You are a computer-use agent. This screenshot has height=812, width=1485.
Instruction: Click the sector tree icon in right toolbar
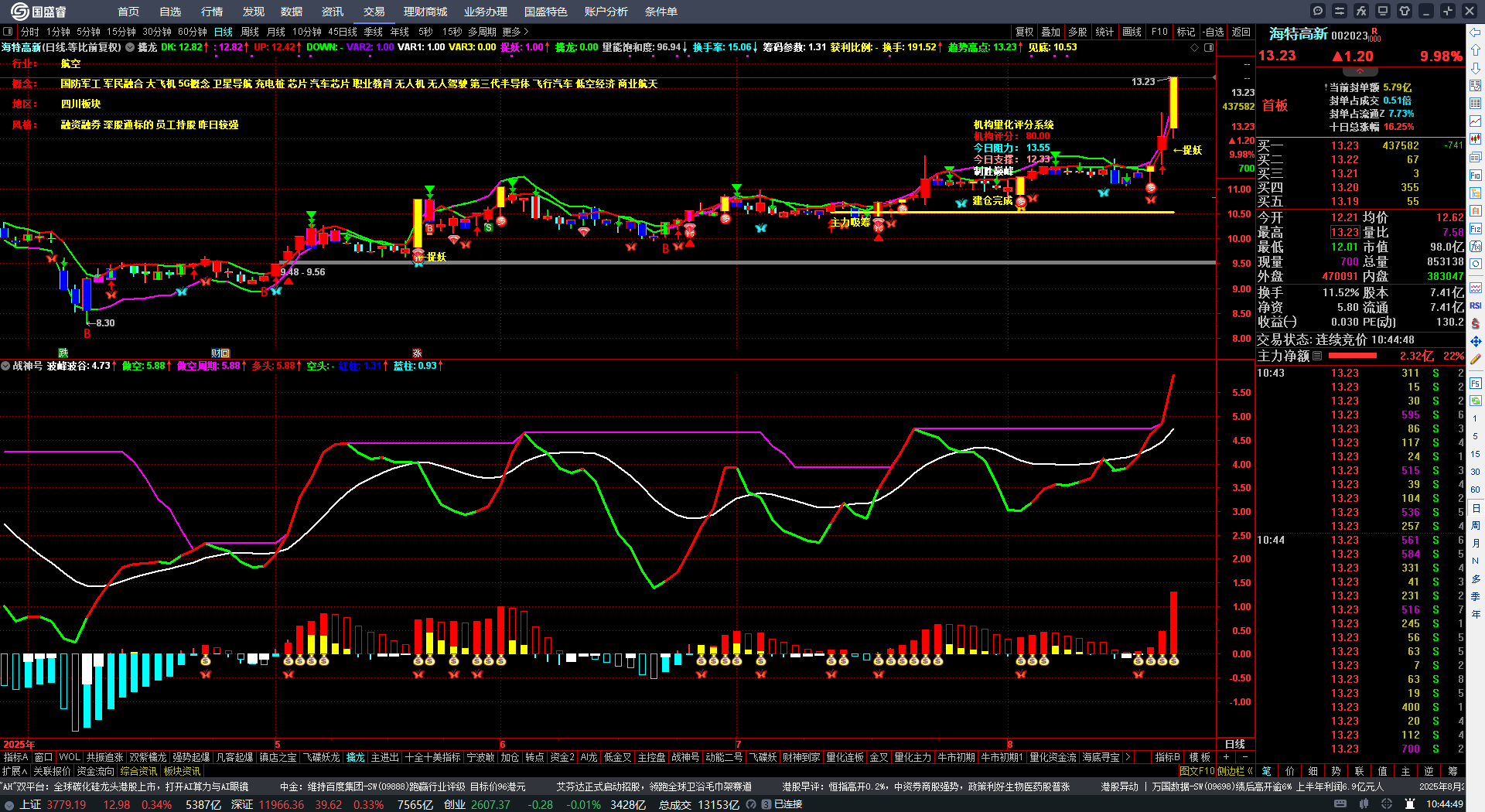click(1476, 193)
